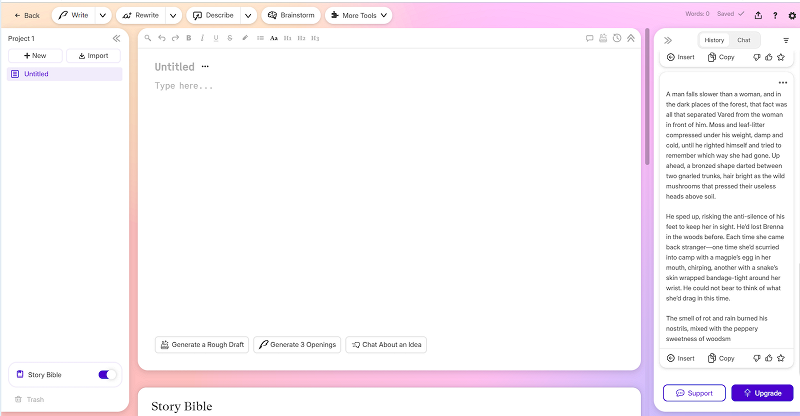
Task: Click the Untitled title field
Action: click(x=174, y=67)
